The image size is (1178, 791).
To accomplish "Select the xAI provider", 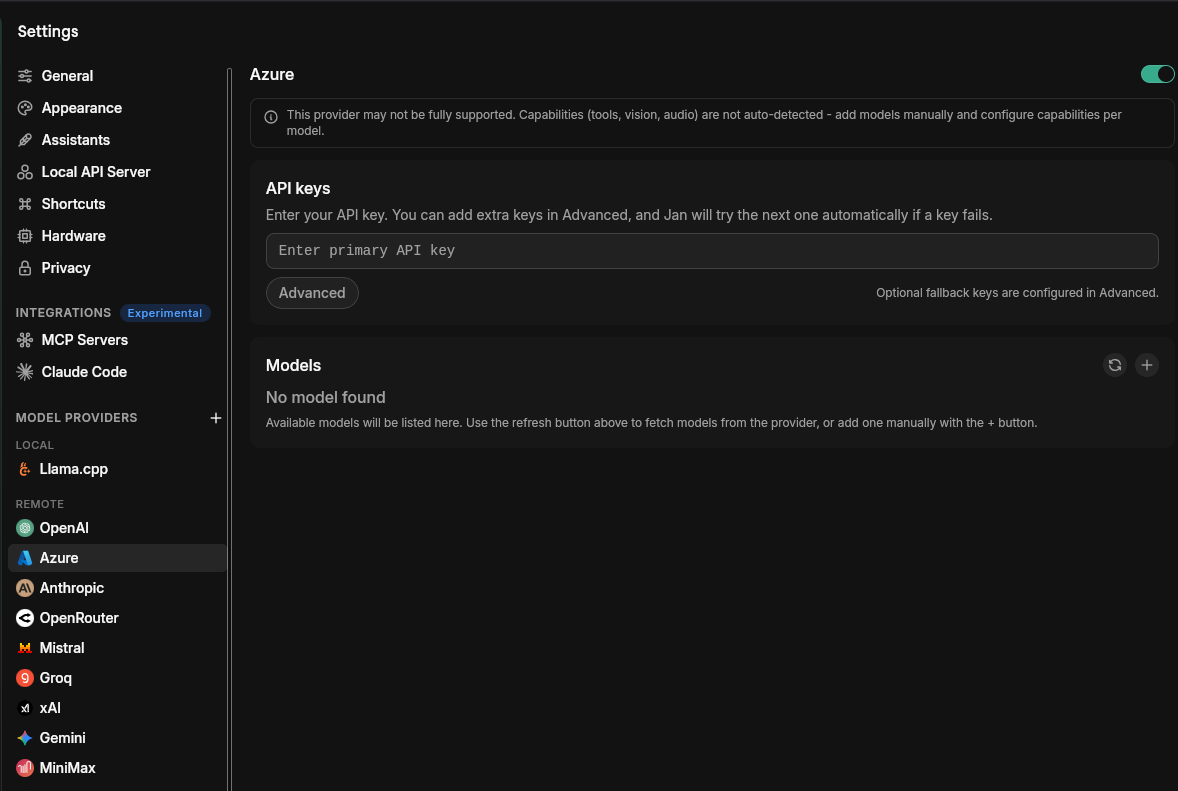I will (117, 708).
